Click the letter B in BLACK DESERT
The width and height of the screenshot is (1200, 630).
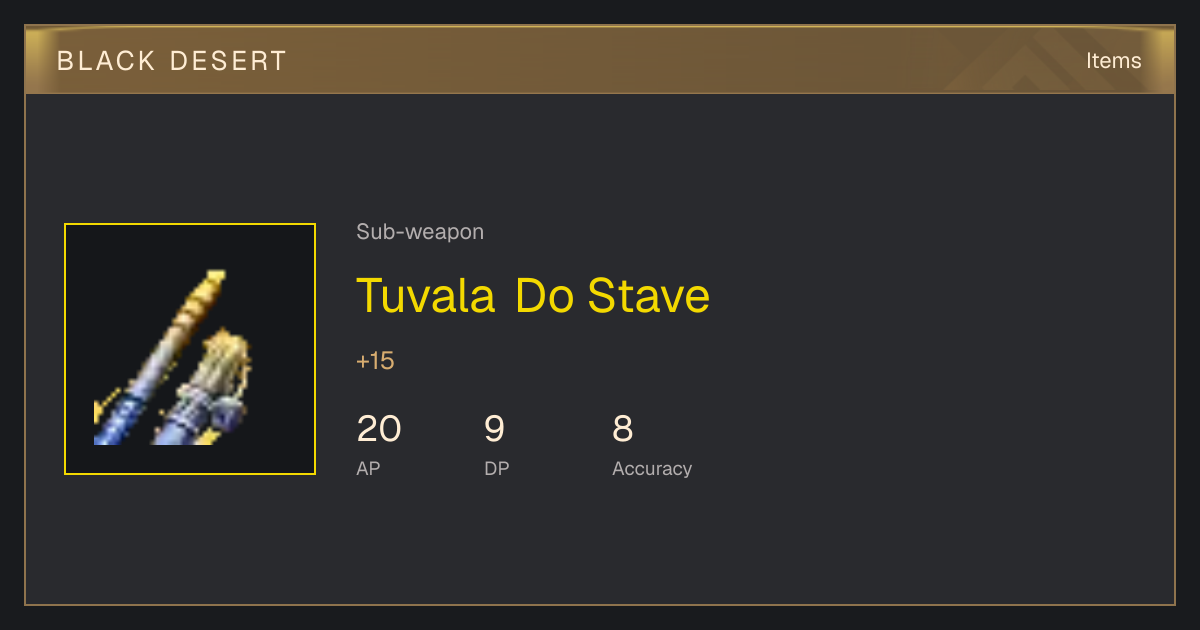[65, 61]
